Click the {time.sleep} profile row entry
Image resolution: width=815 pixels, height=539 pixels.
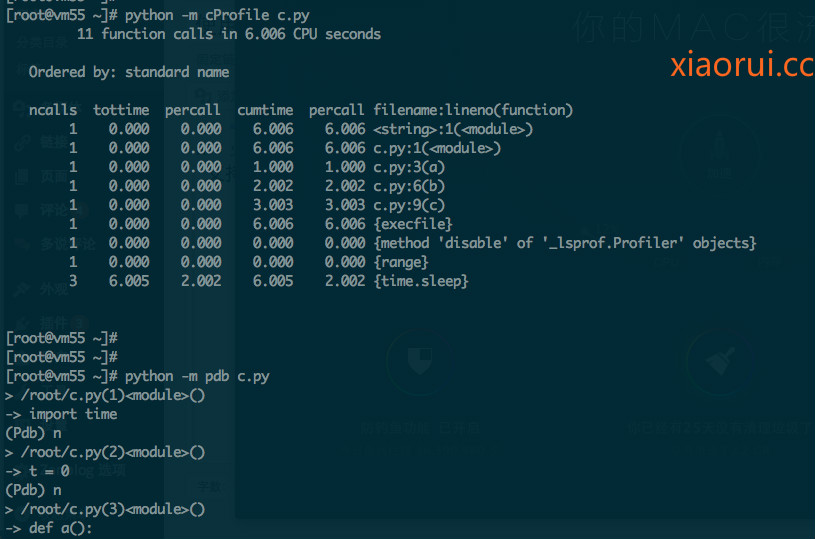[421, 282]
